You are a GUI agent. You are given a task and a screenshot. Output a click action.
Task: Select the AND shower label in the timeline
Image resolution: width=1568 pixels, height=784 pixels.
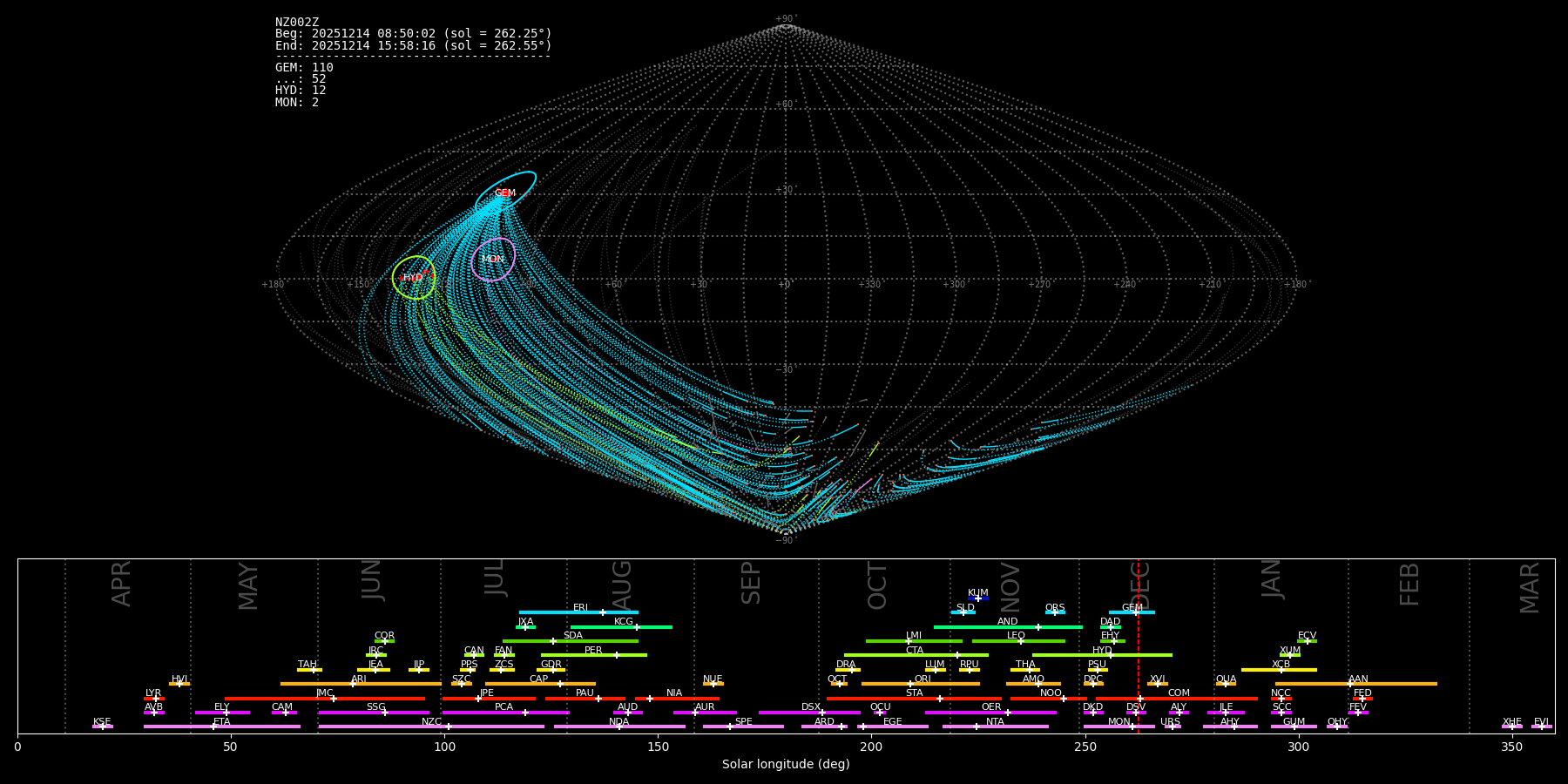1008,621
